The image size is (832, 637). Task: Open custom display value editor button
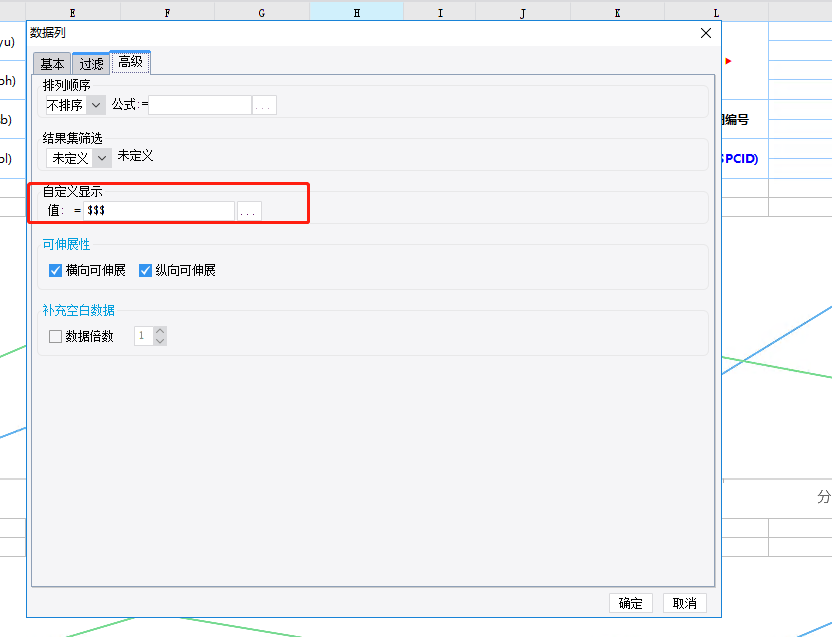point(248,211)
